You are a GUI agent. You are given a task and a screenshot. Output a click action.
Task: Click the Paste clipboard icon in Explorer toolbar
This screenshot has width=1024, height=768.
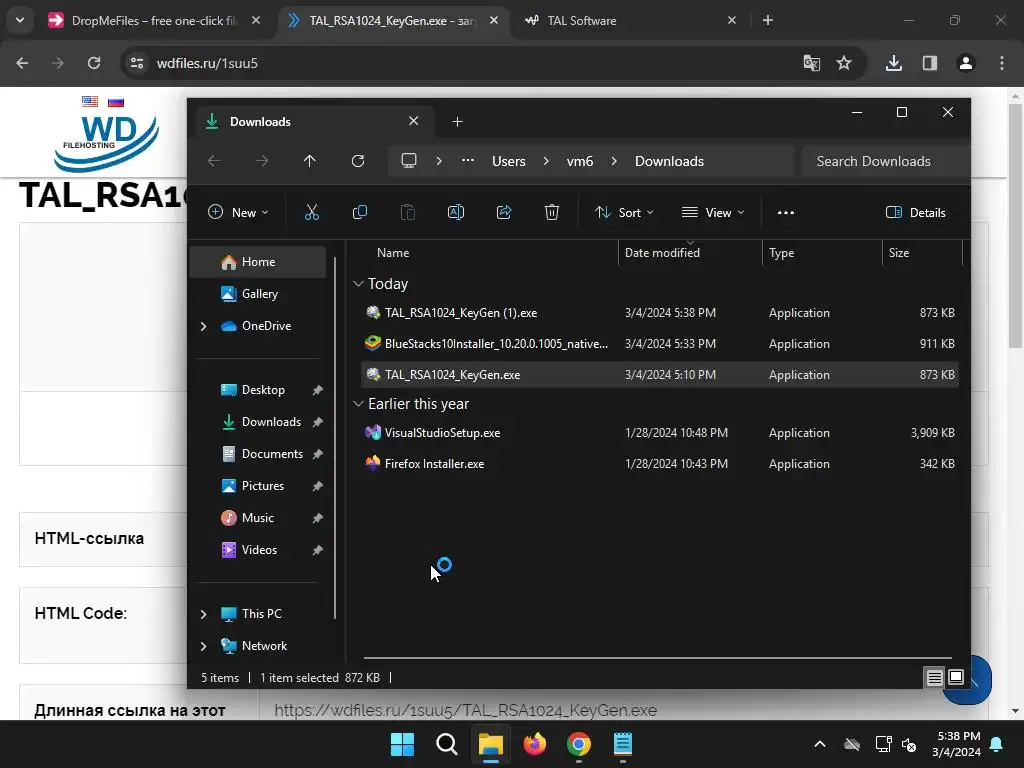408,212
